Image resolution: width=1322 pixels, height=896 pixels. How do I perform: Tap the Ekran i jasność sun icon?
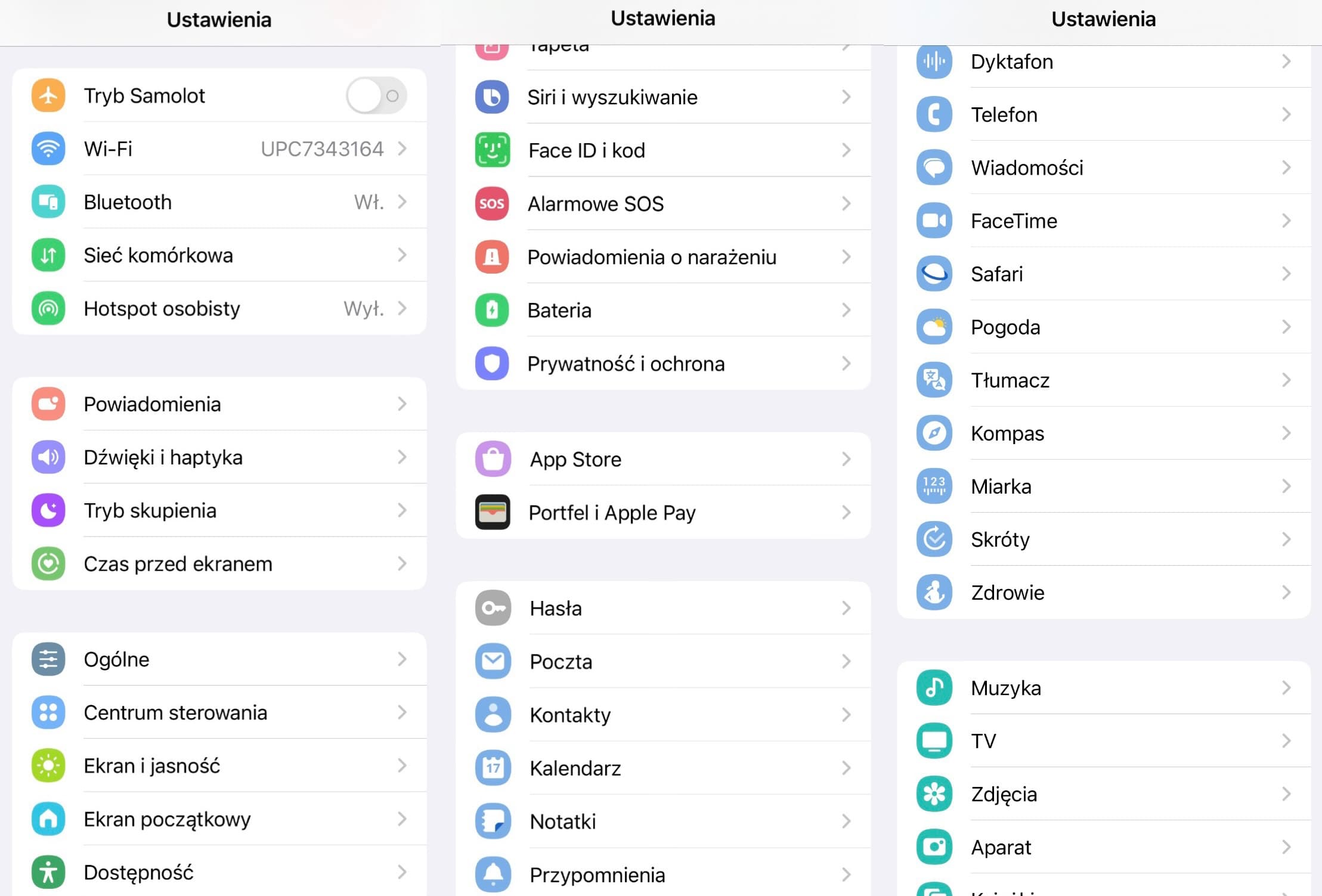tap(48, 765)
